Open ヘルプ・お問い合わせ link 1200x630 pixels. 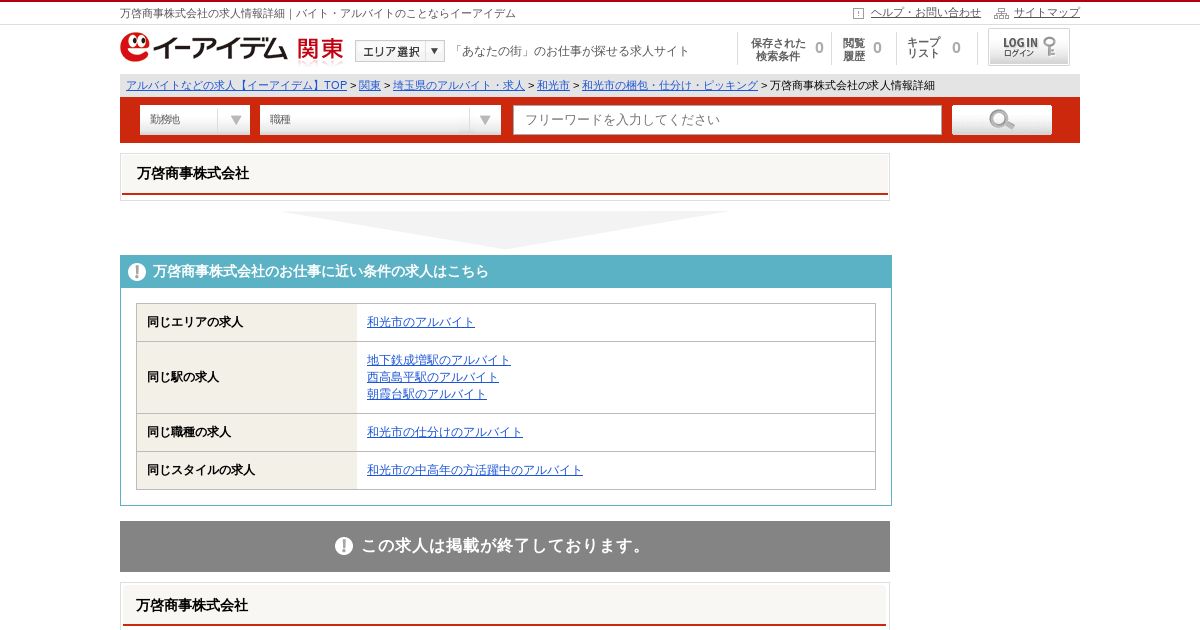coord(926,13)
